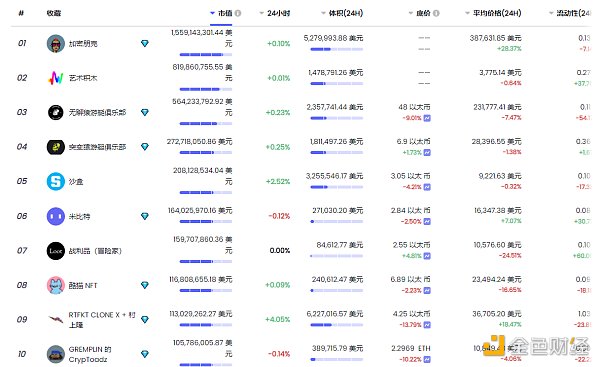The width and height of the screenshot is (600, 367).
Task: Click the diamond badge beside 酷猫 NFT
Action: (145, 285)
